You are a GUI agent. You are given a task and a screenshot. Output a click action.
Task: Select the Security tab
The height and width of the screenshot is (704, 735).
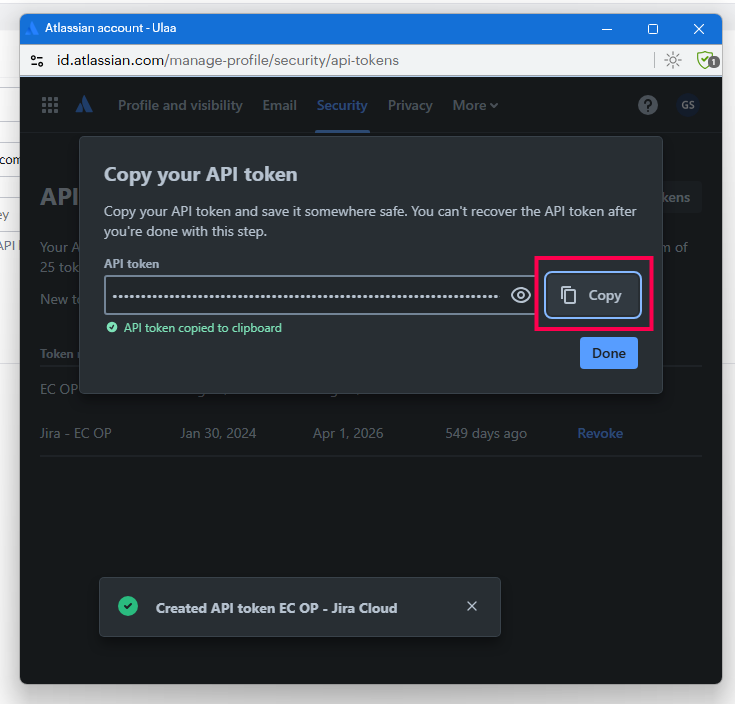coord(342,105)
